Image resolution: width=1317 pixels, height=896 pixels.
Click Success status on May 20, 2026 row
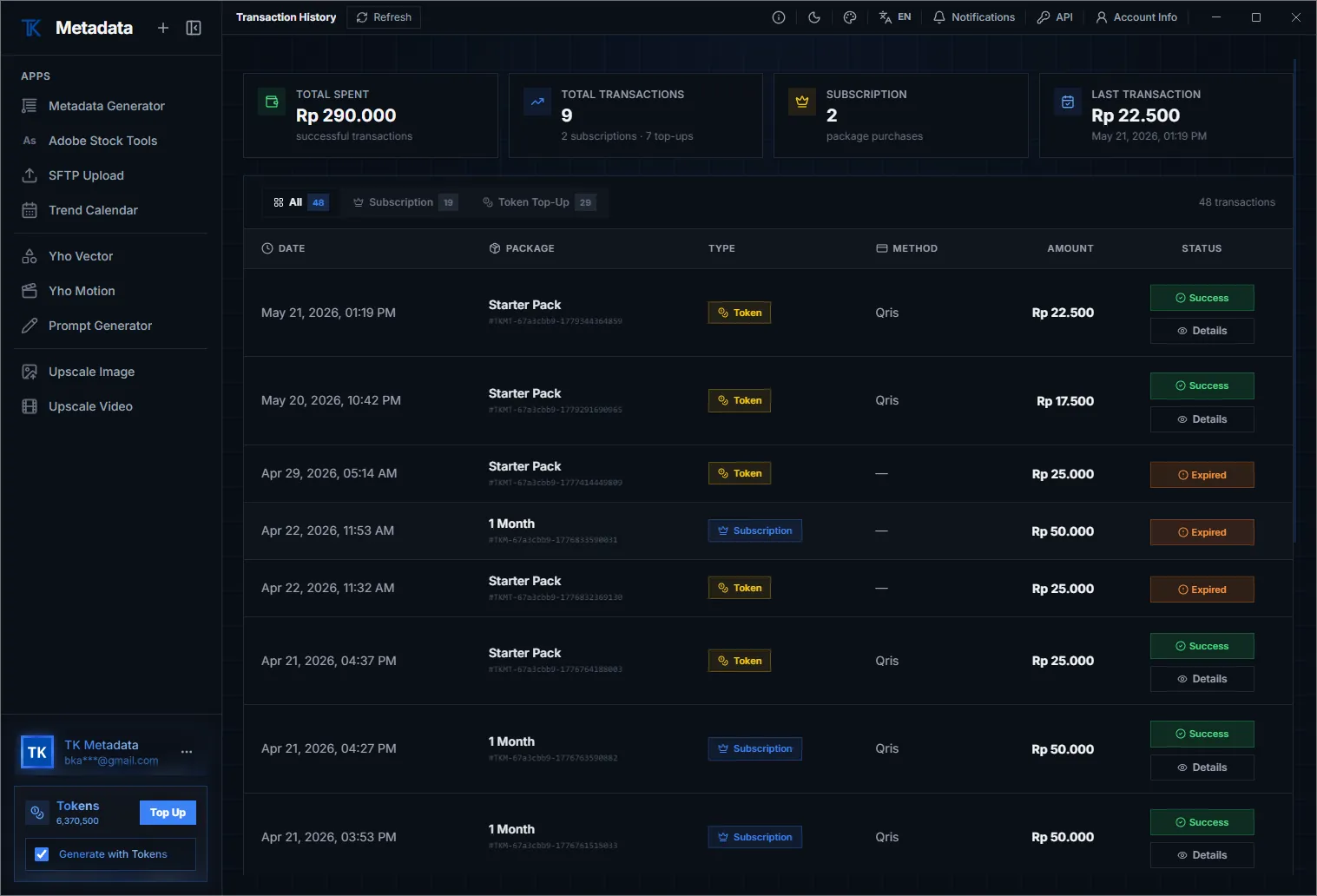point(1202,385)
